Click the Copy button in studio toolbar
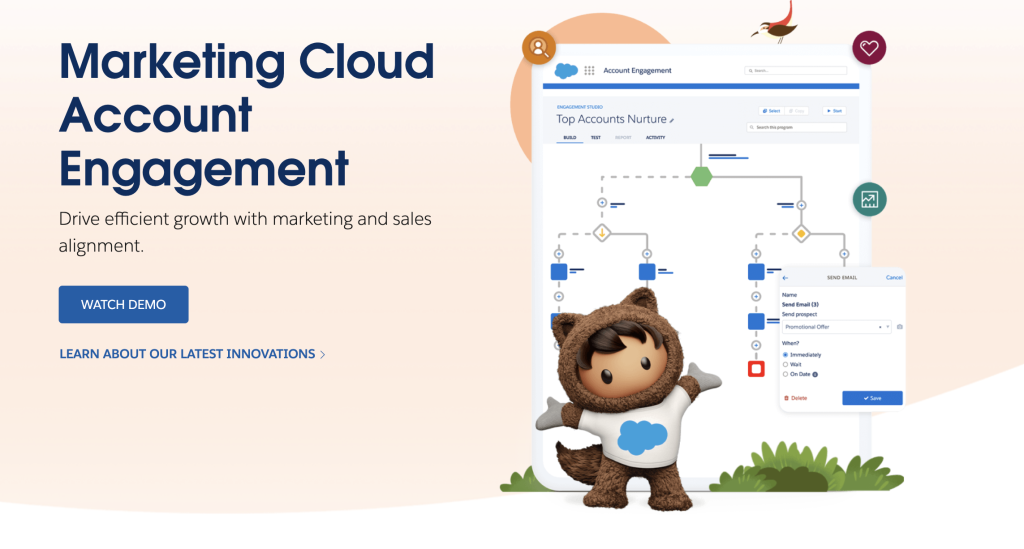1024x549 pixels. coord(797,111)
